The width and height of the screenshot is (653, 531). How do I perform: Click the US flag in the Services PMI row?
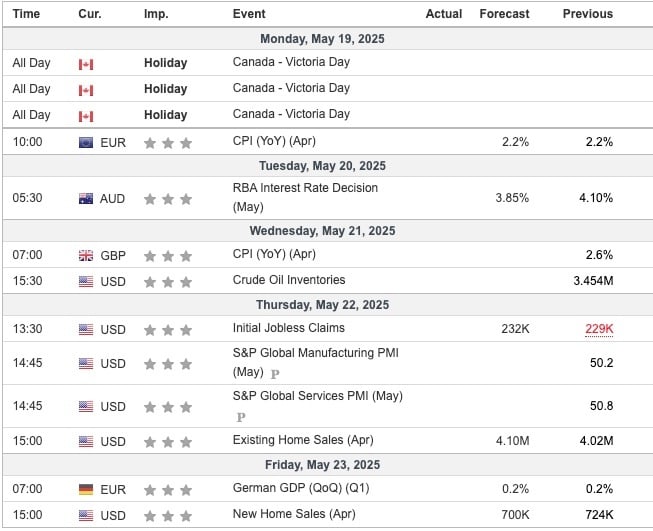86,406
